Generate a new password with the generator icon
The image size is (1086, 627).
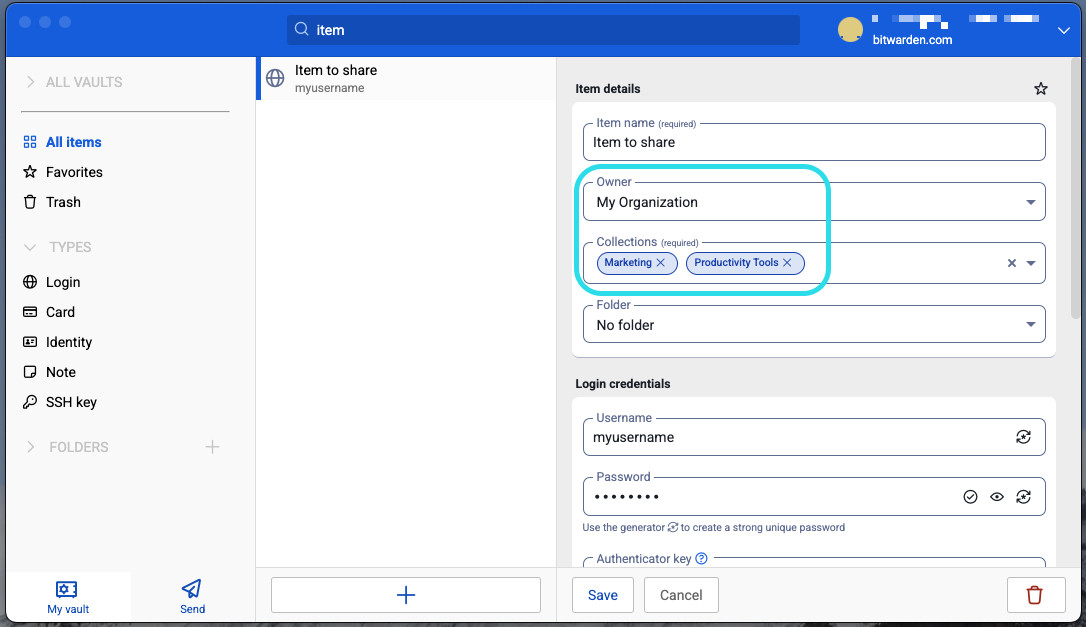(x=1023, y=497)
